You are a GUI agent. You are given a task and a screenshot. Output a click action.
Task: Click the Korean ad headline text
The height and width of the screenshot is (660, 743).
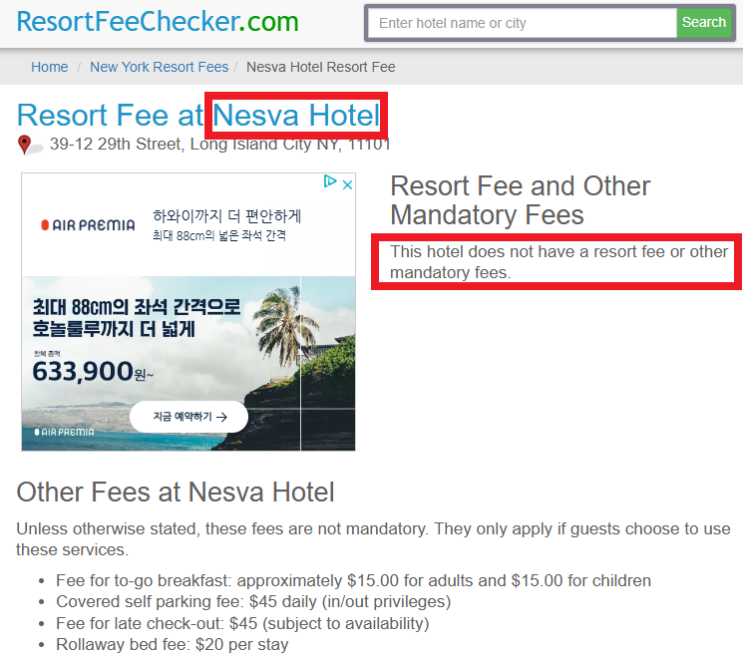tap(136, 318)
